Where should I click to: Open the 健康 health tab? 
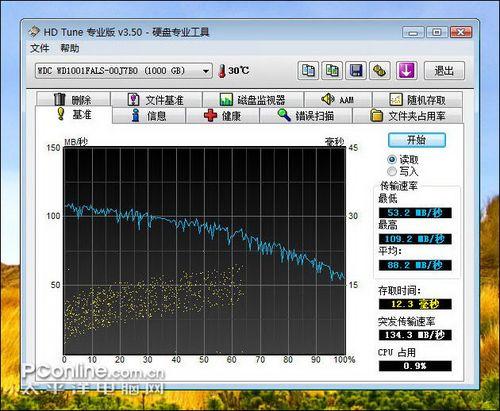[222, 116]
